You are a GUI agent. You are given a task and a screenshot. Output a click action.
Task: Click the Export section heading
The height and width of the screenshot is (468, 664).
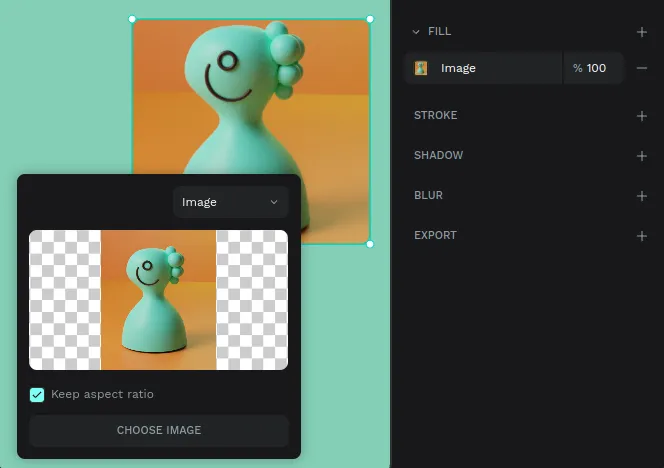point(435,236)
